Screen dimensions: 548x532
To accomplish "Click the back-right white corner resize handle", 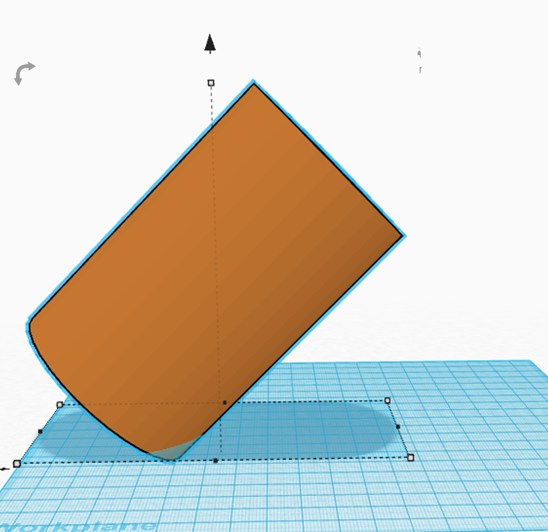I will [x=387, y=400].
